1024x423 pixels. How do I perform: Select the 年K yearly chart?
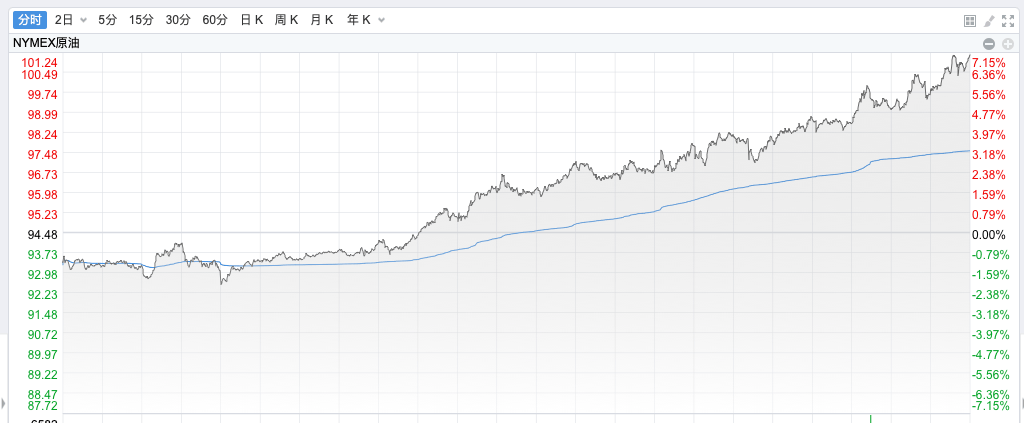(x=358, y=20)
